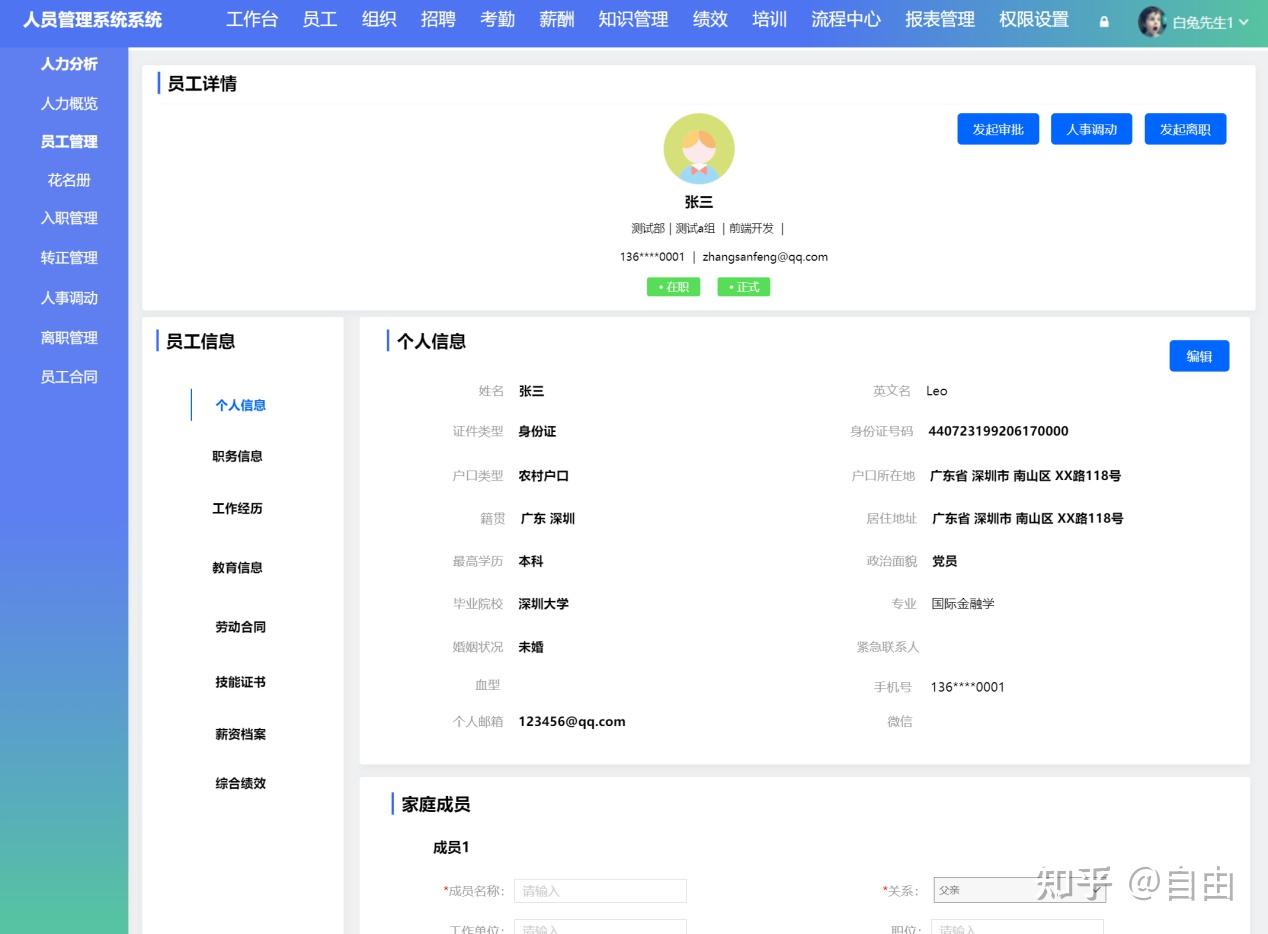Select the 教育信息 tab
The image size is (1268, 934).
pos(240,567)
